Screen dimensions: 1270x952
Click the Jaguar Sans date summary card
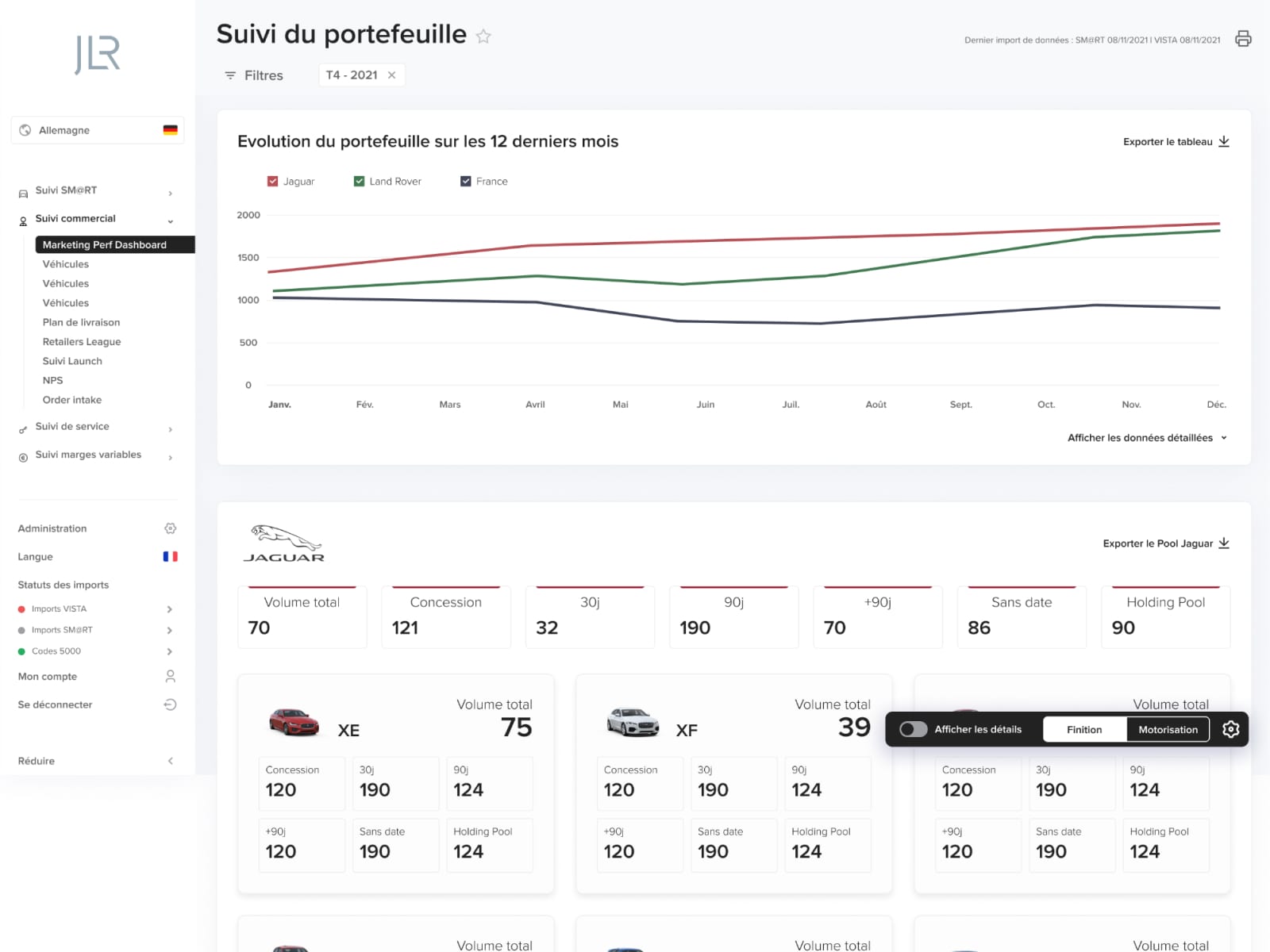[1022, 617]
